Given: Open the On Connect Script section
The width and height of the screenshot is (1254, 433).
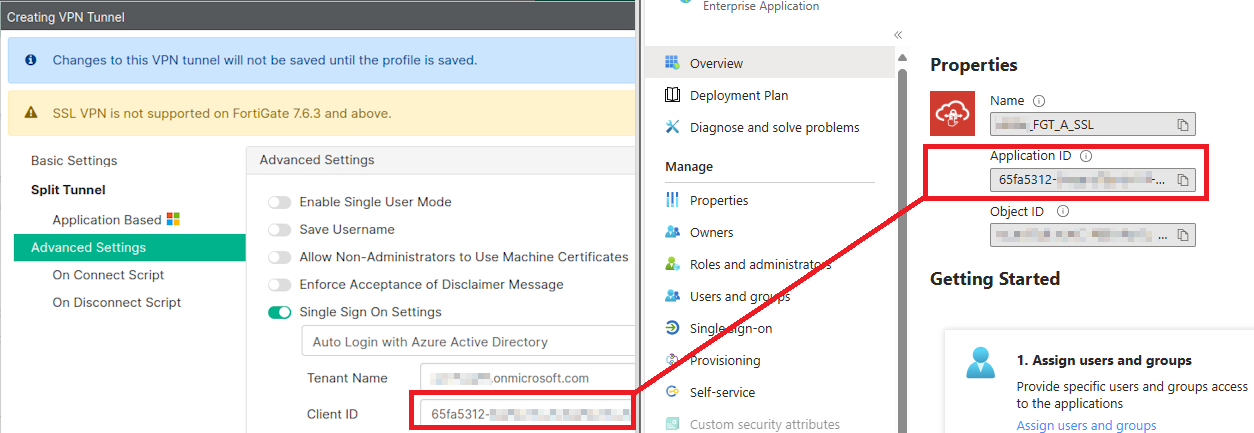Looking at the screenshot, I should 108,275.
